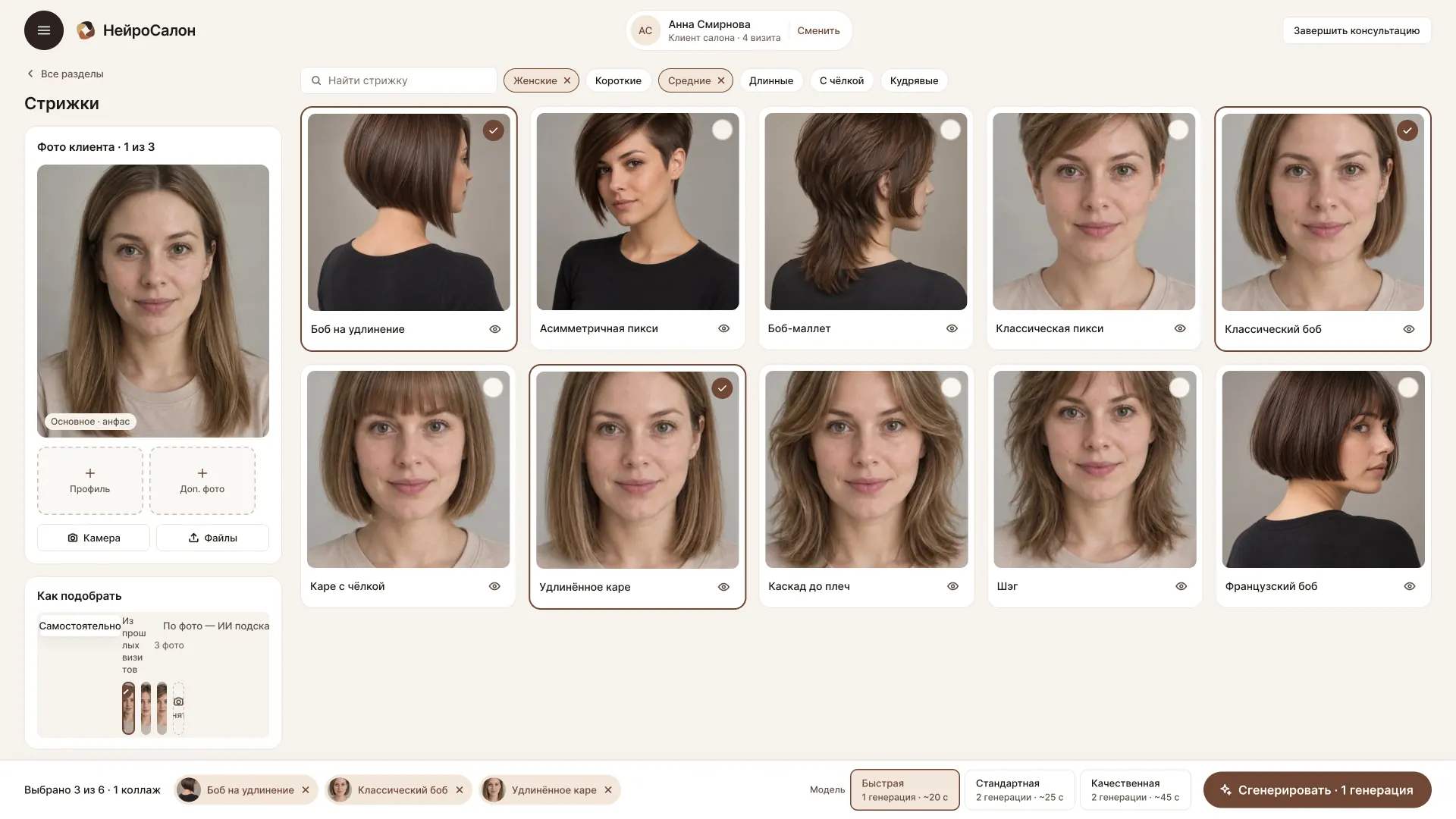The height and width of the screenshot is (819, 1456).
Task: Click Завершить консультацию button
Action: [1357, 30]
